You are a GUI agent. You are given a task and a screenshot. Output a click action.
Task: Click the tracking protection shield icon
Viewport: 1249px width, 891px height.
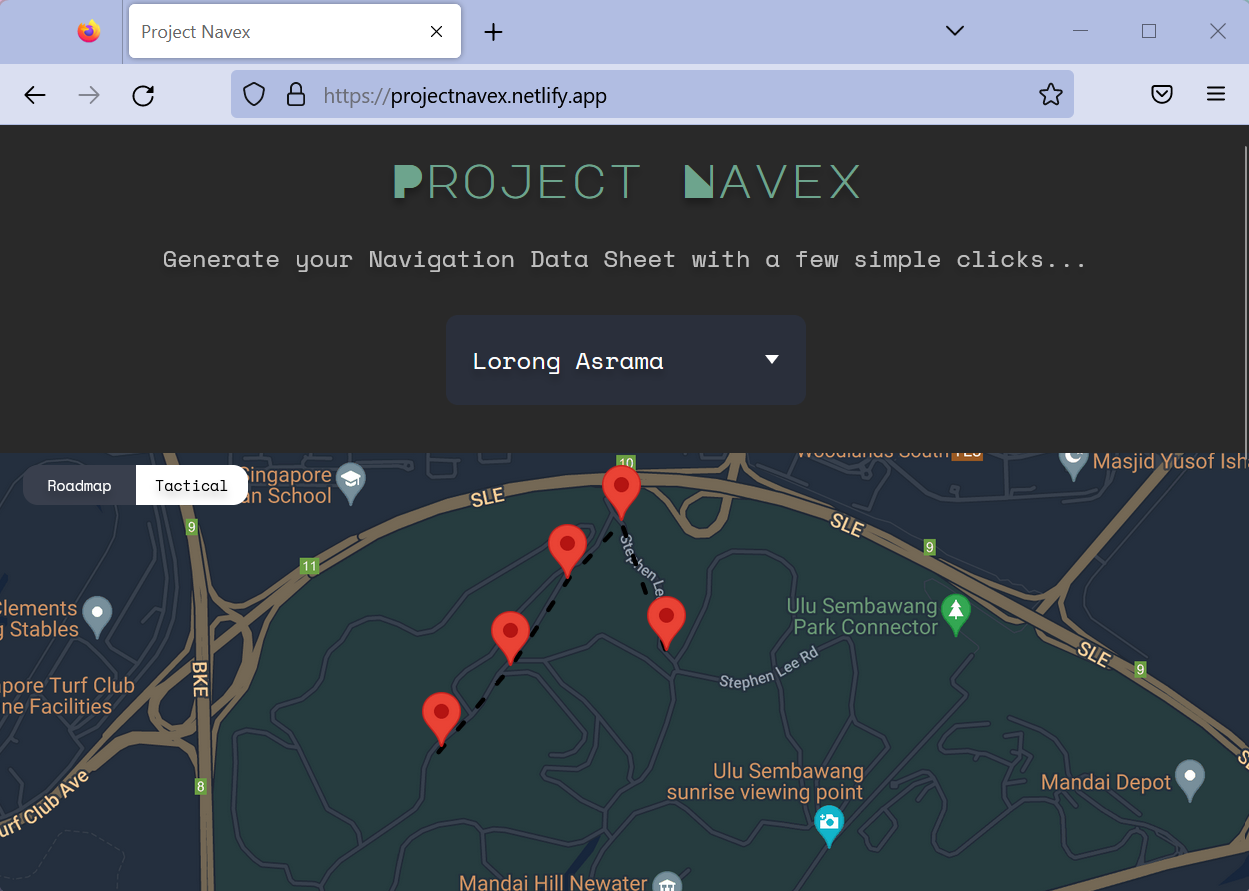pyautogui.click(x=253, y=94)
